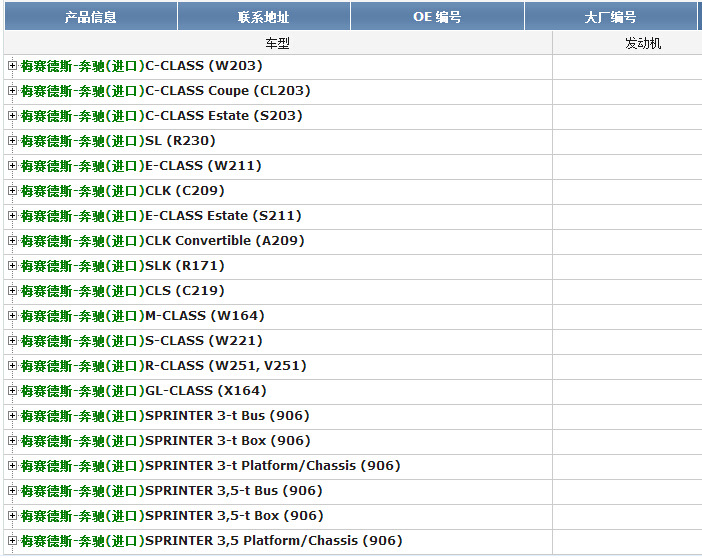Expand the C-CLASS Coupe (CL203) plus icon
This screenshot has height=558, width=702.
point(13,91)
